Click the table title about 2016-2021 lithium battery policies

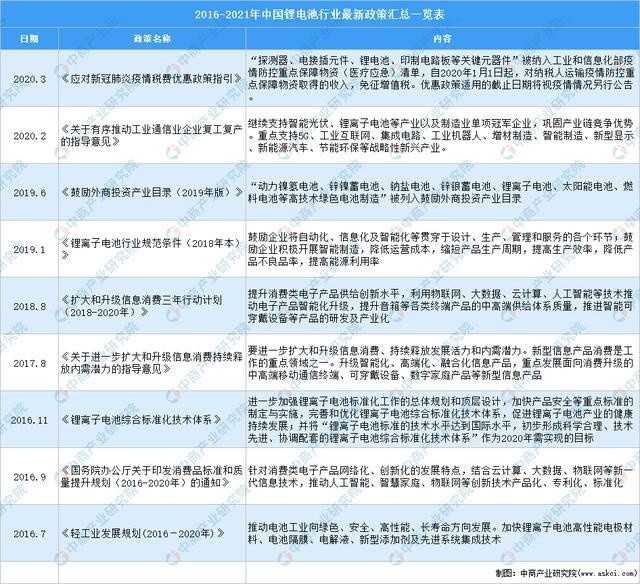tap(320, 14)
